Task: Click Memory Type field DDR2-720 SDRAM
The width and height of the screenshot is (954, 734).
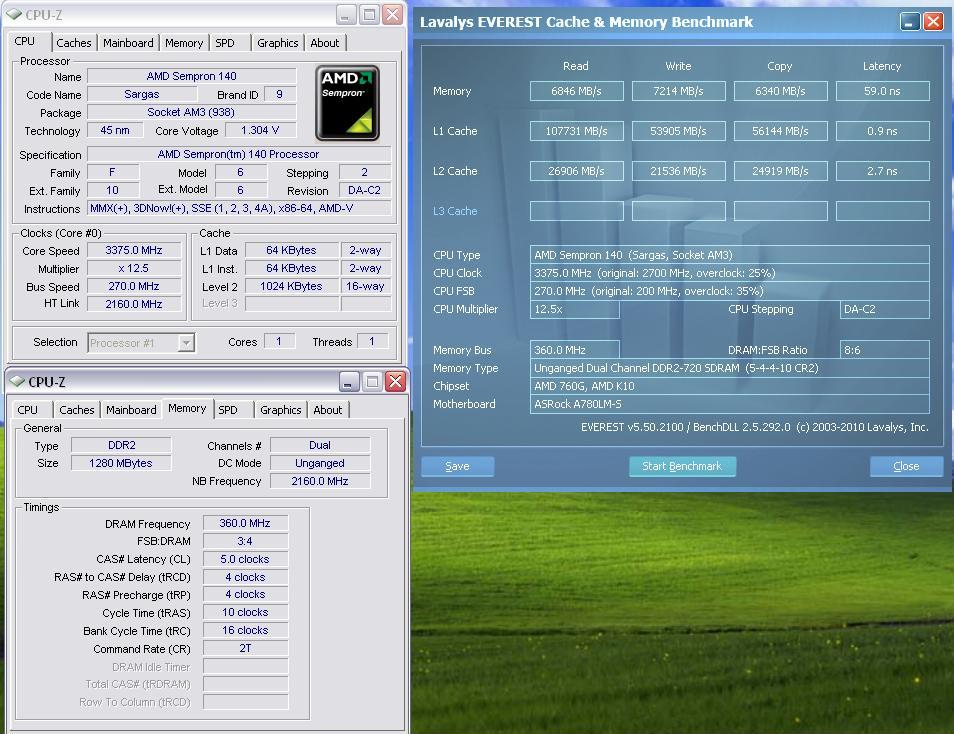Action: 729,368
